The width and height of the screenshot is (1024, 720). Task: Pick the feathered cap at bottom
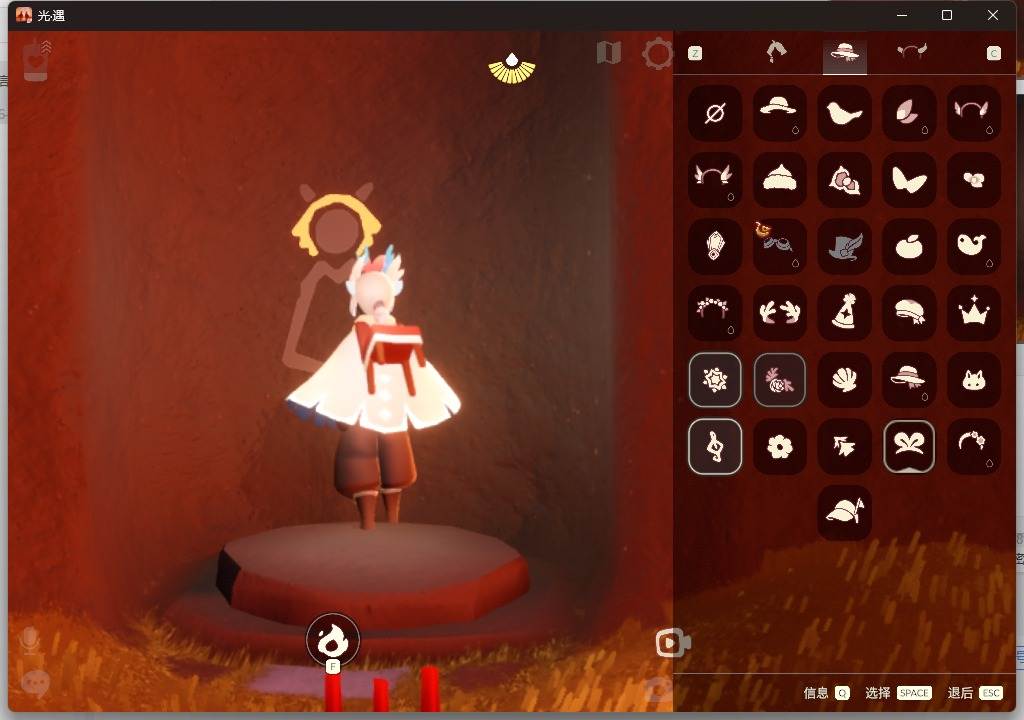(x=844, y=513)
